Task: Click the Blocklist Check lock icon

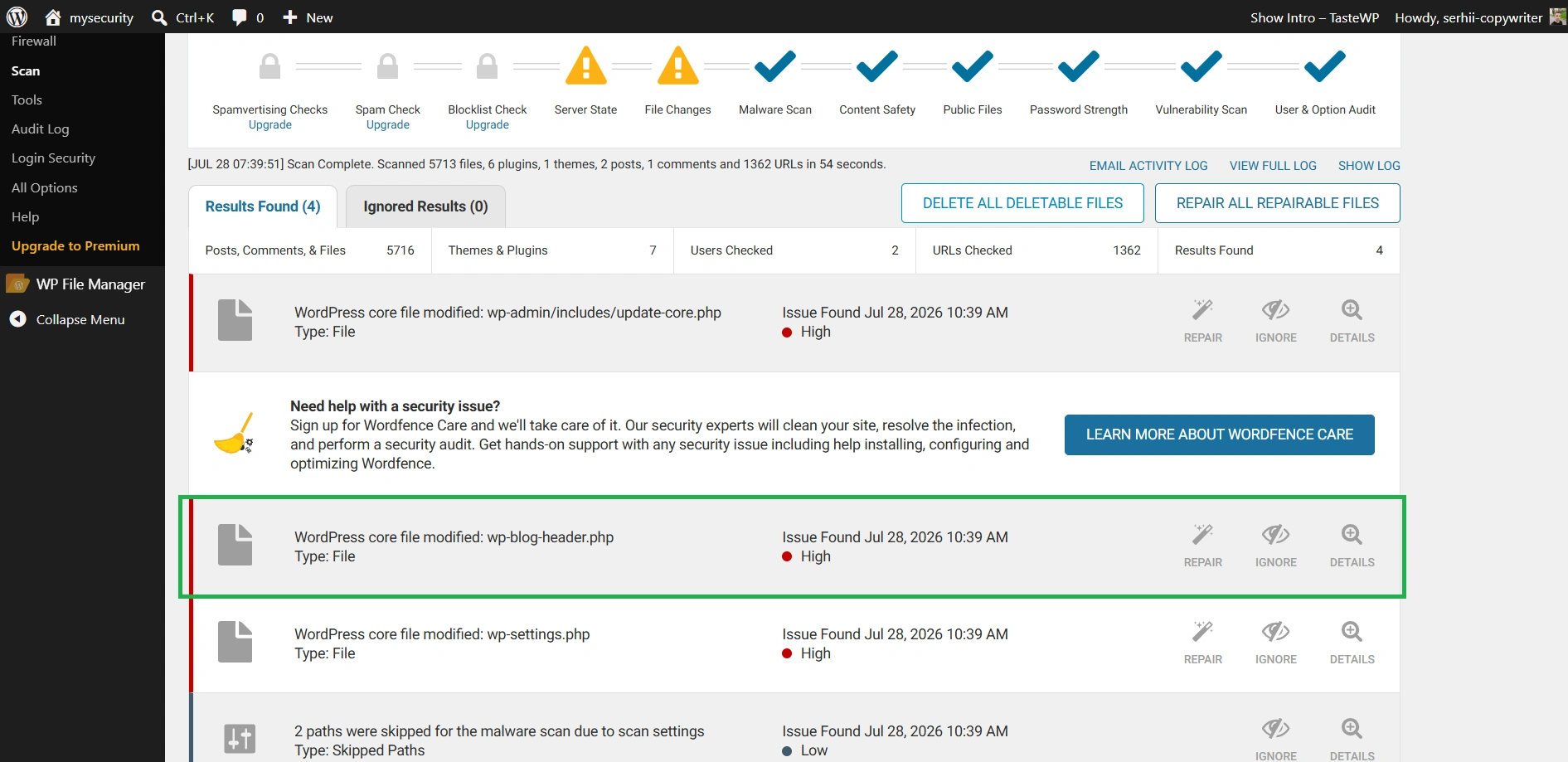Action: (488, 66)
